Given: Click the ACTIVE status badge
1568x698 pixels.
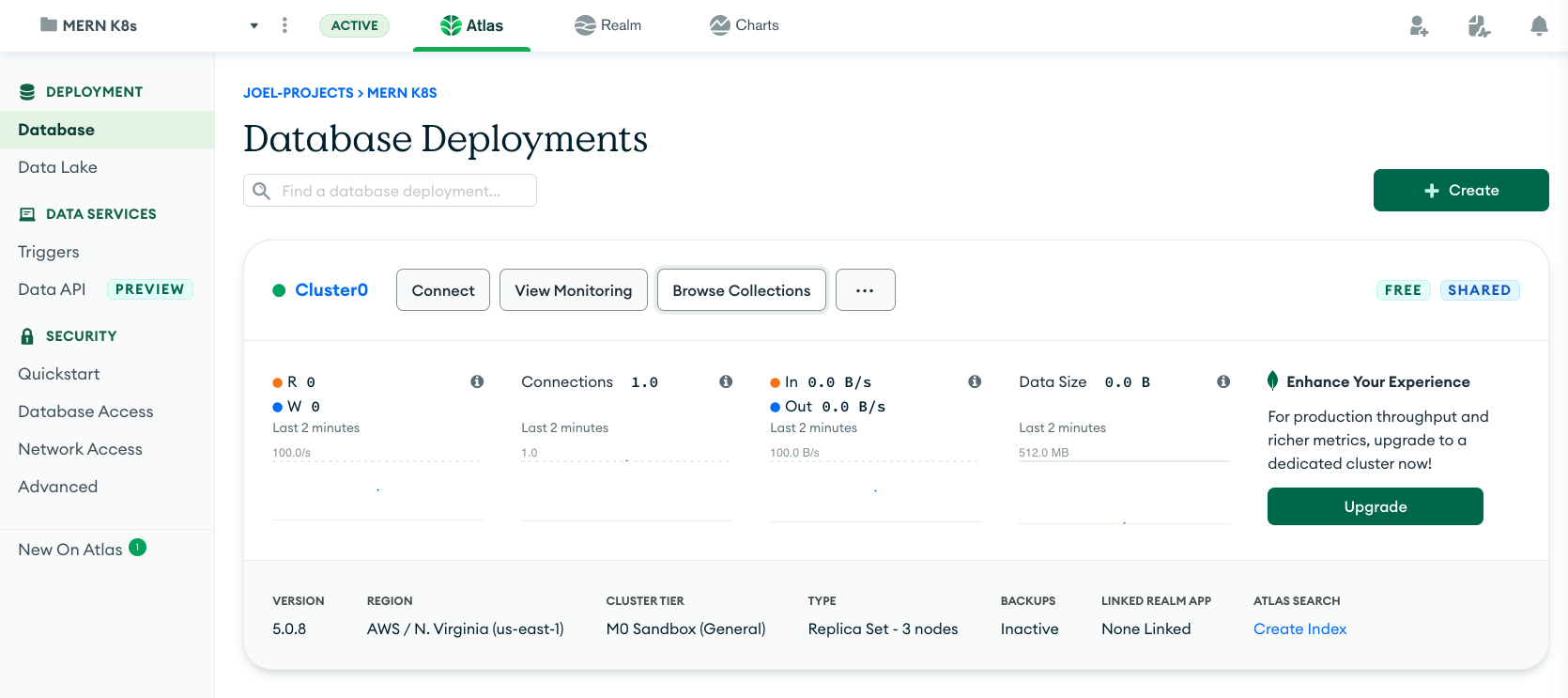Looking at the screenshot, I should pos(355,25).
